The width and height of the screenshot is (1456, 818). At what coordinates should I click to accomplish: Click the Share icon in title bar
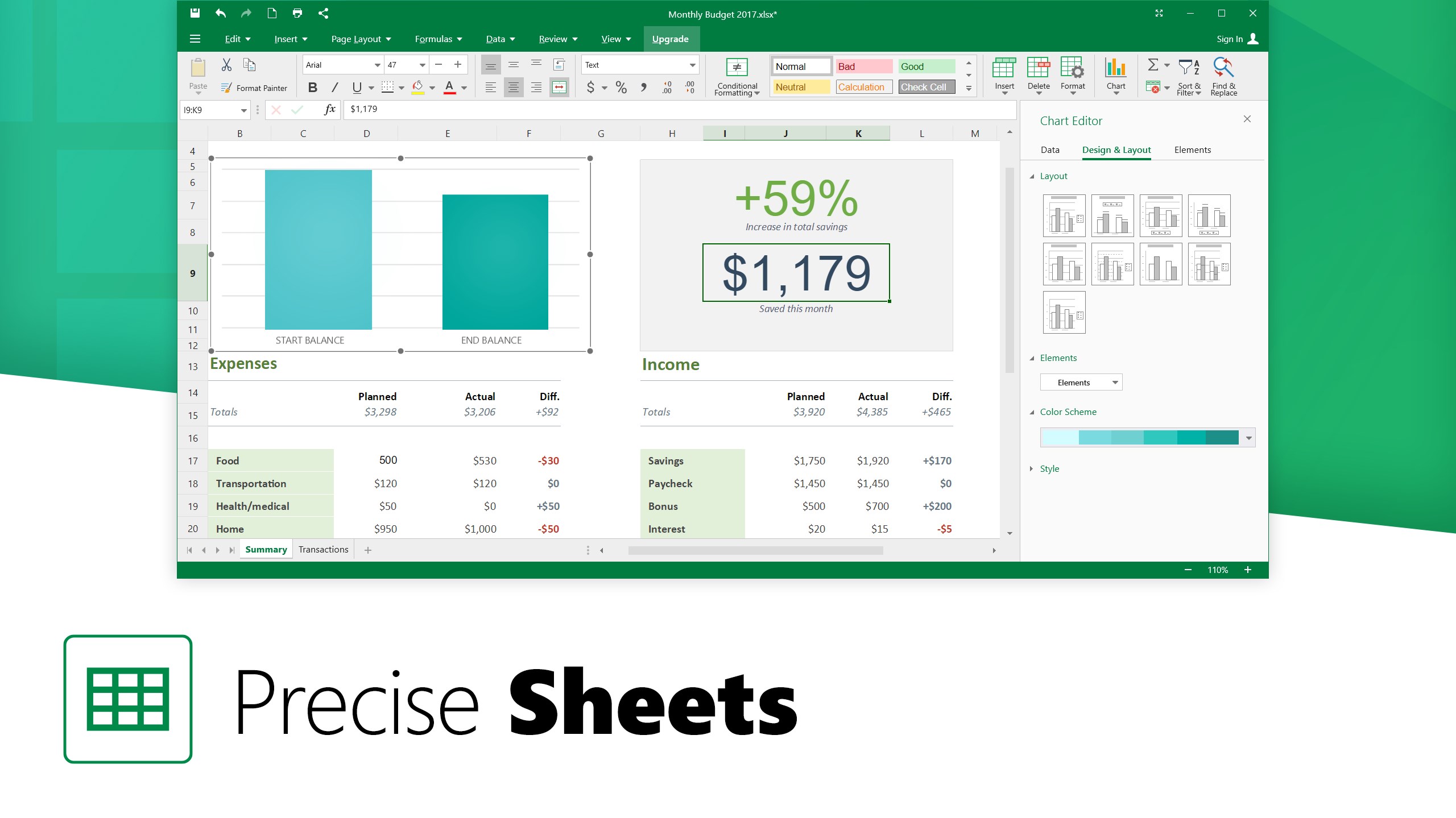pos(324,13)
